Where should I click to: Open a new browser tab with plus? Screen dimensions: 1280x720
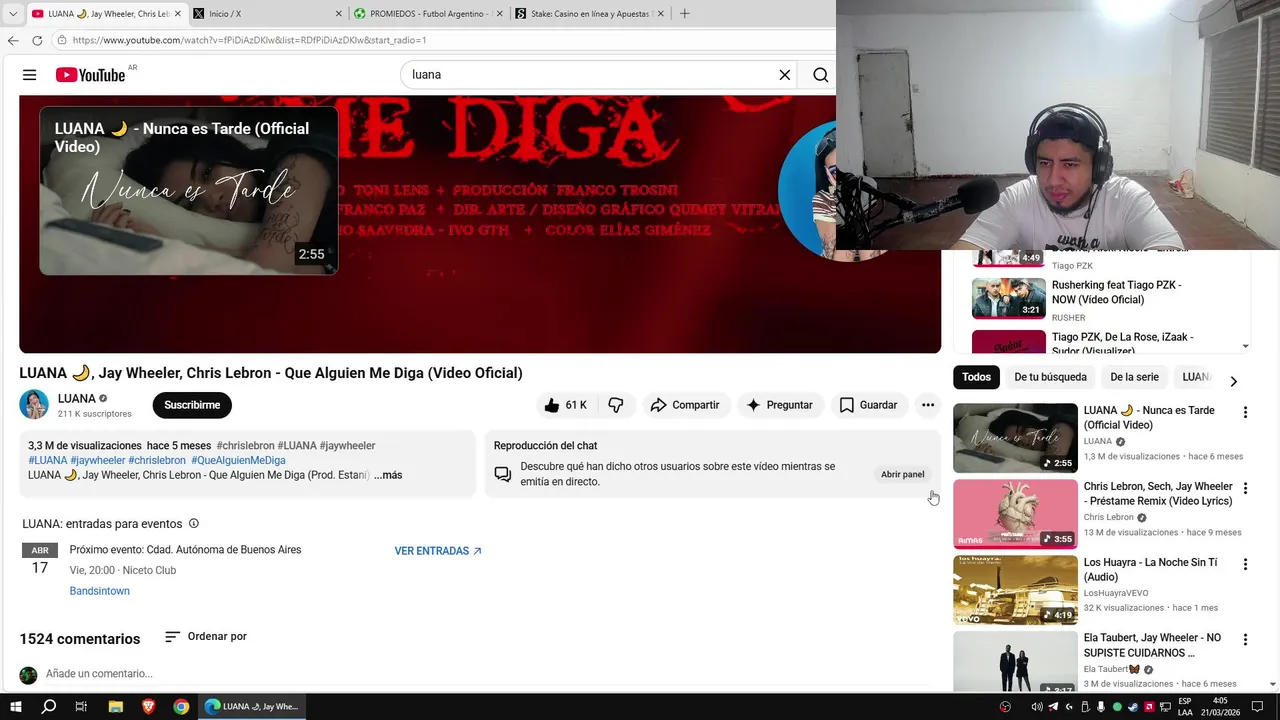pyautogui.click(x=684, y=14)
